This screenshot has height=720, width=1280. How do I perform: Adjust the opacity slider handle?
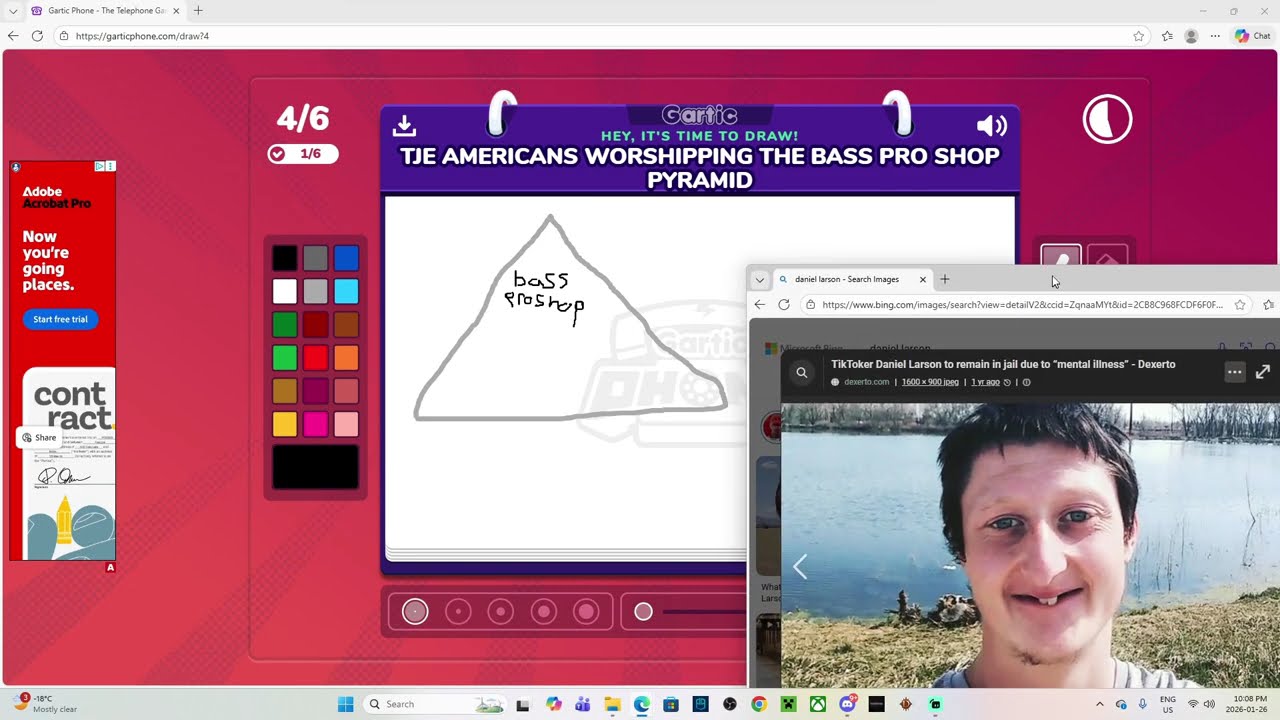pos(643,611)
